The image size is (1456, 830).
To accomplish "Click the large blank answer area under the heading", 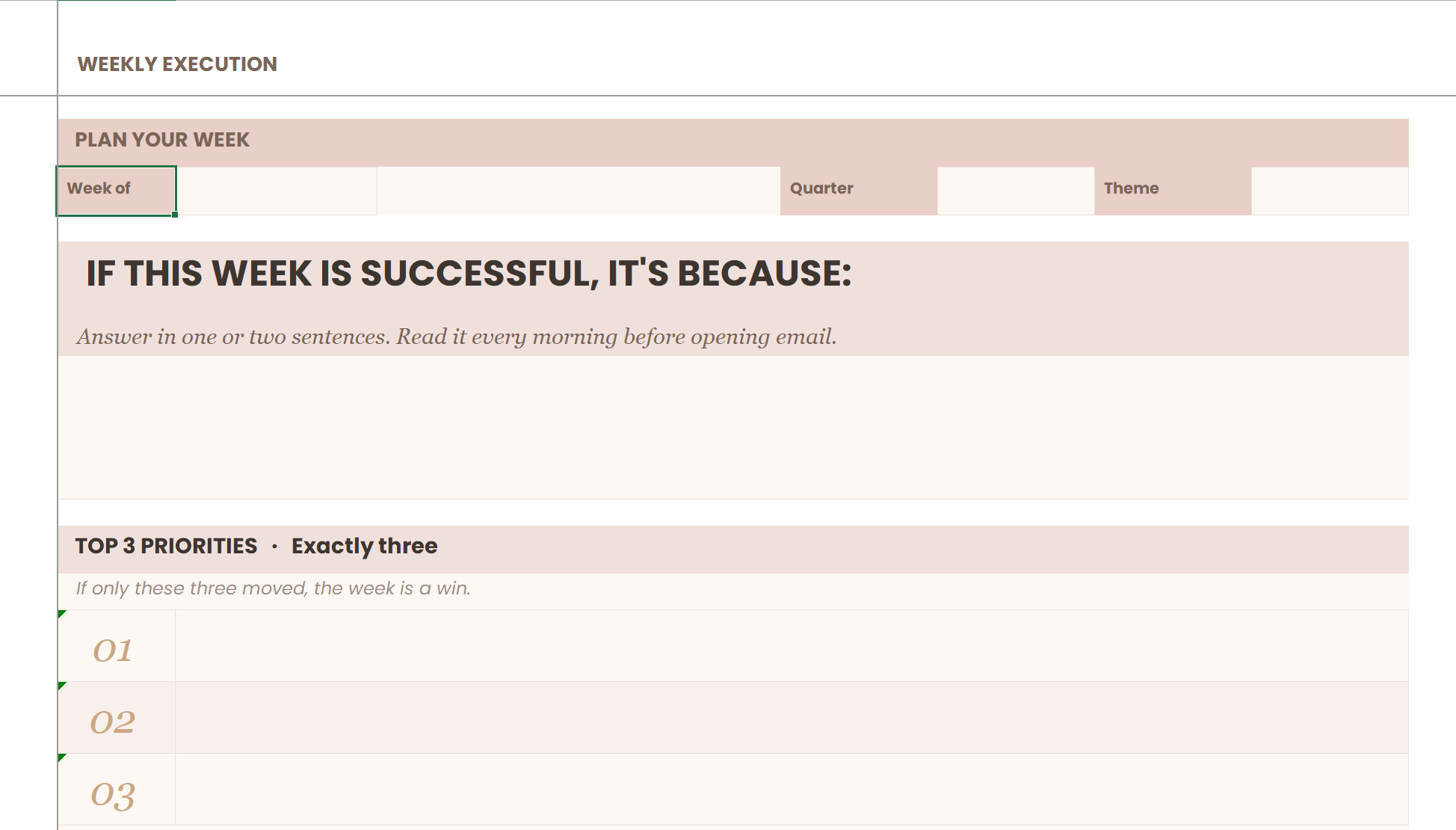I will (x=732, y=426).
